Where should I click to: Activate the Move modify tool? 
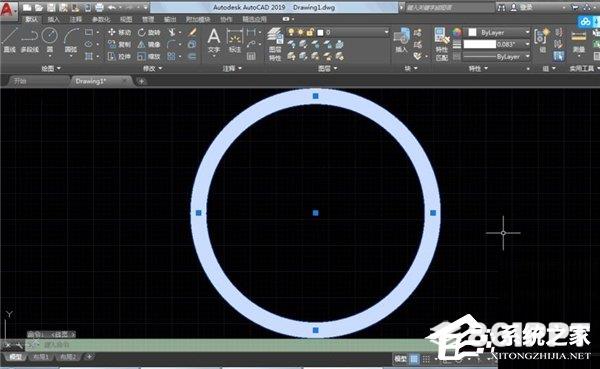pyautogui.click(x=119, y=33)
